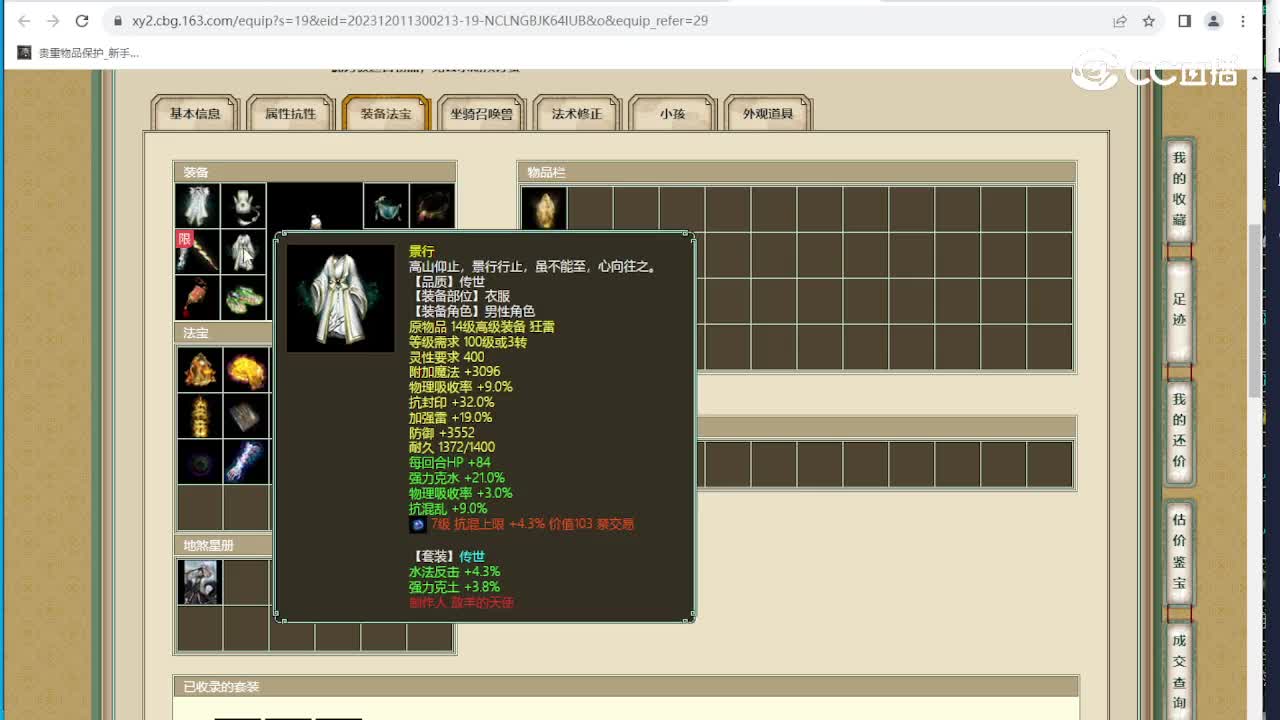Image resolution: width=1280 pixels, height=720 pixels.
Task: Select the golden item in 物品栏
Action: pos(544,209)
